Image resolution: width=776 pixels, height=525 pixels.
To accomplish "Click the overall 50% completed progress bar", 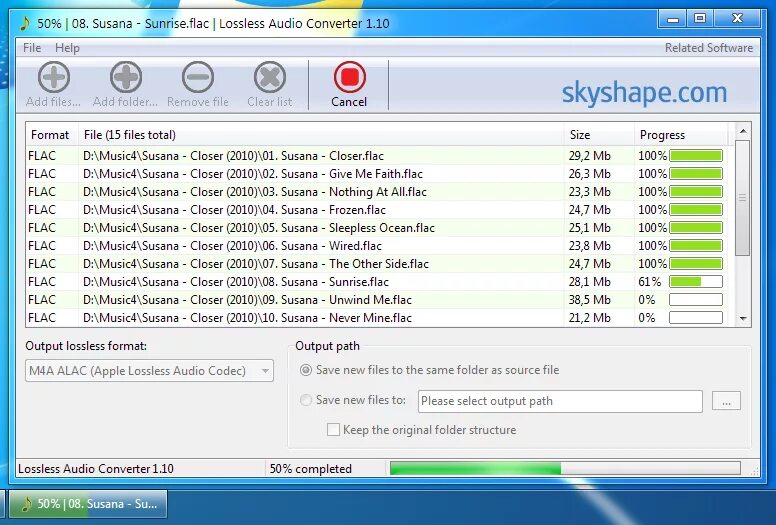I will pos(565,468).
